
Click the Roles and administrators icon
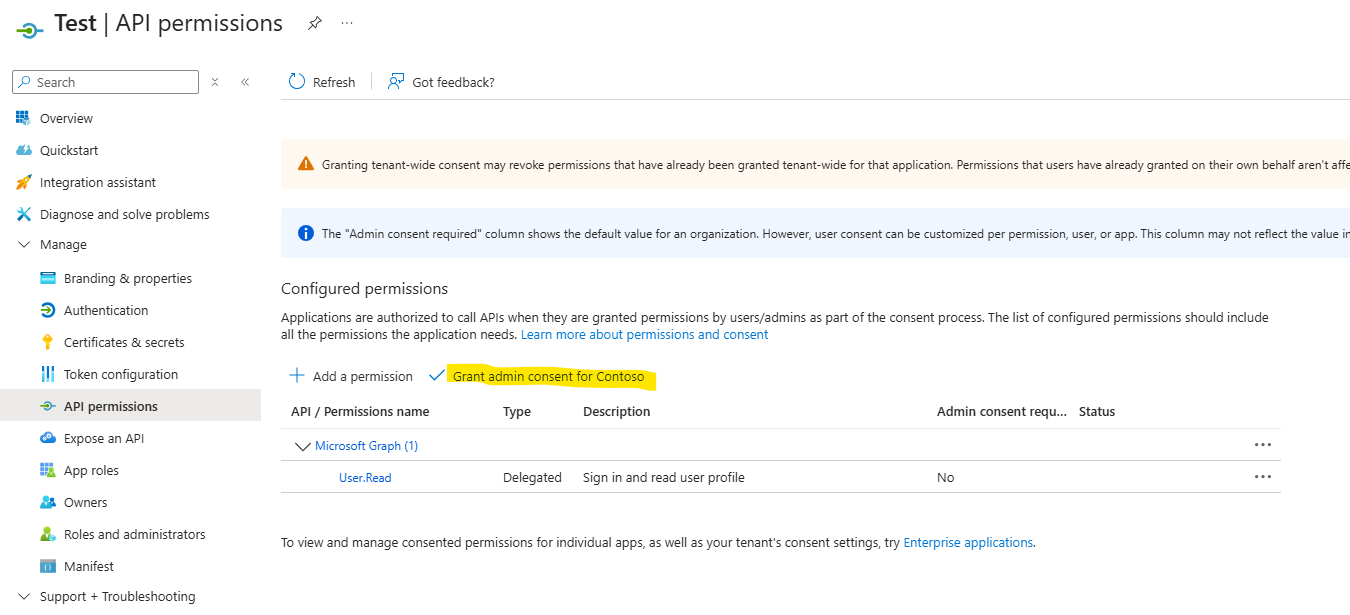pos(48,534)
